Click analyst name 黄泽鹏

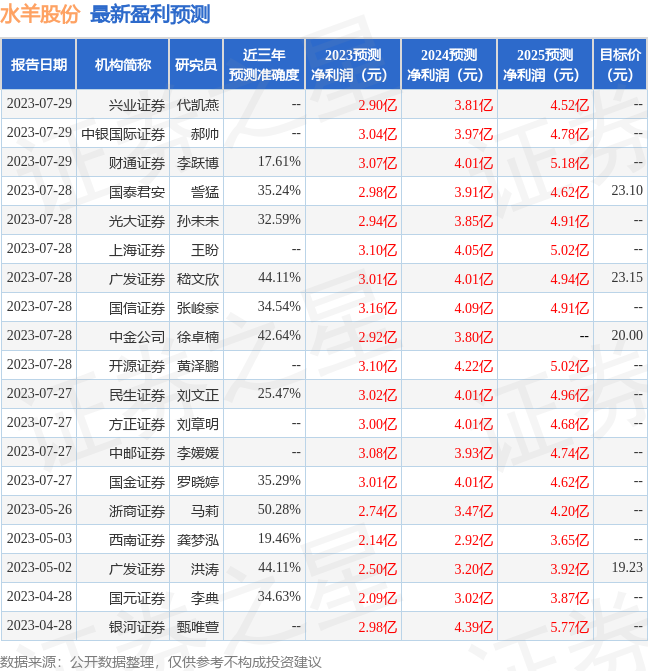click(x=198, y=366)
